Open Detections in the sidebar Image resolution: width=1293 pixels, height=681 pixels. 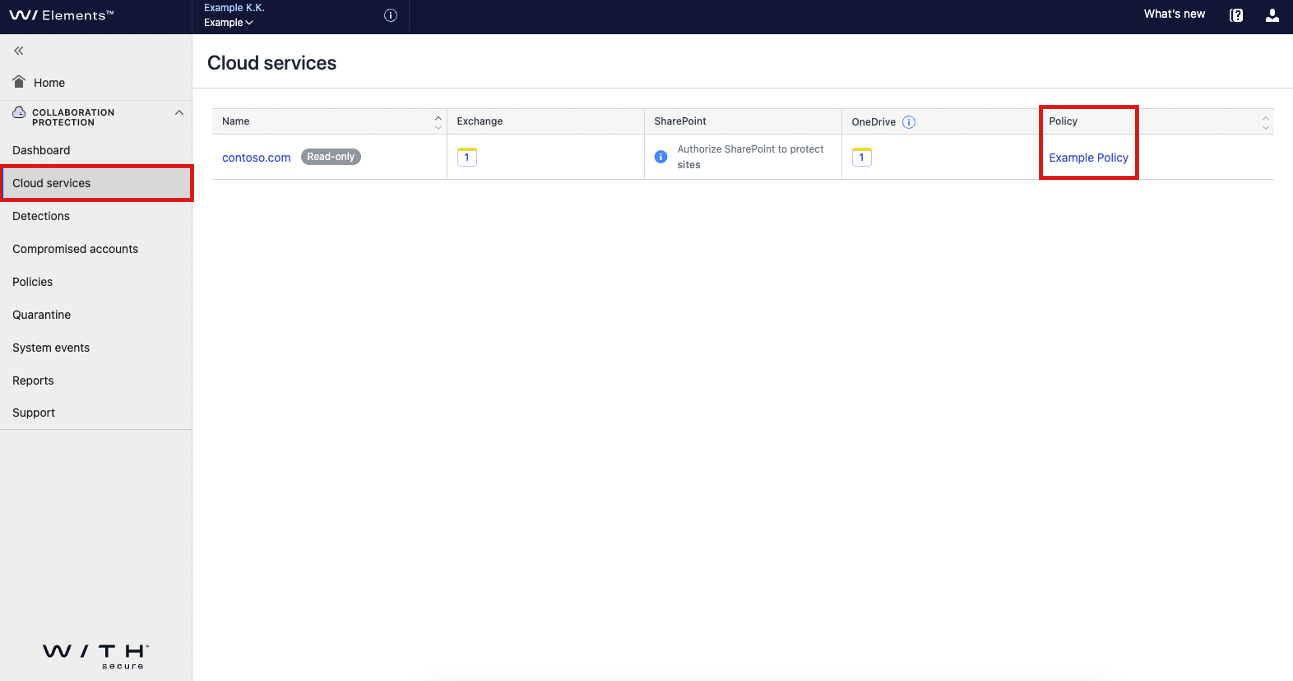click(x=41, y=216)
